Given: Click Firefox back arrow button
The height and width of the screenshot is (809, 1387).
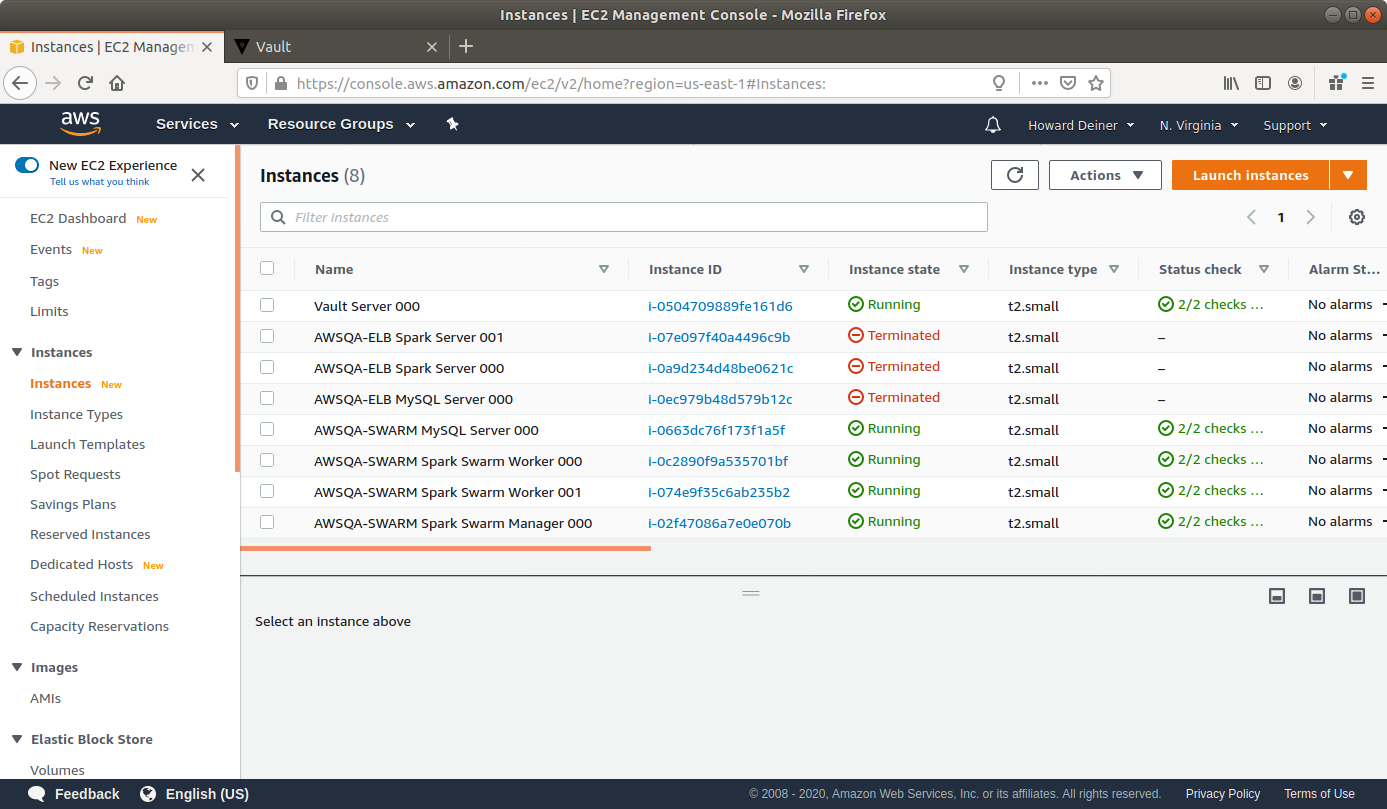Looking at the screenshot, I should click(x=21, y=83).
